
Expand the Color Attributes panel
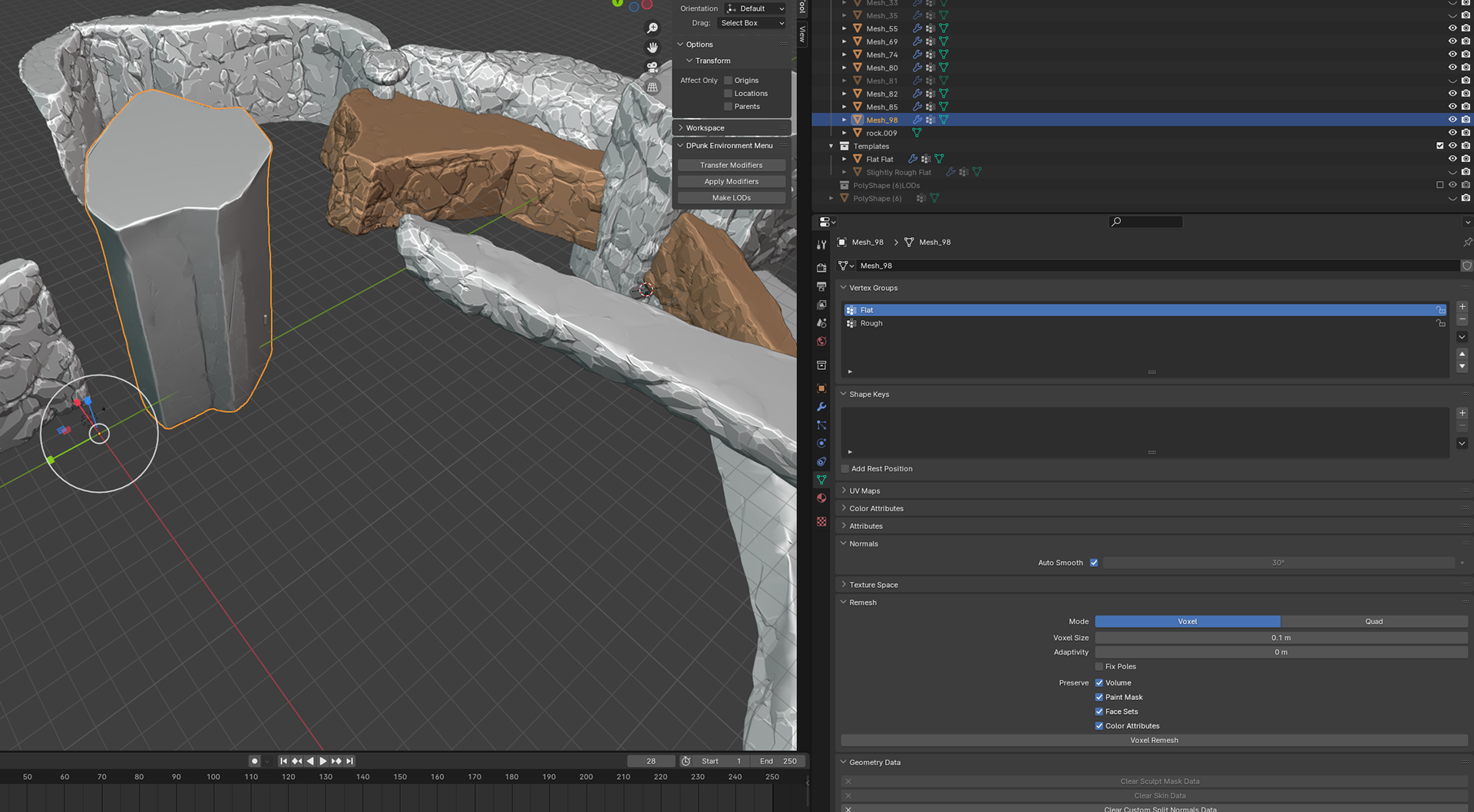[844, 508]
